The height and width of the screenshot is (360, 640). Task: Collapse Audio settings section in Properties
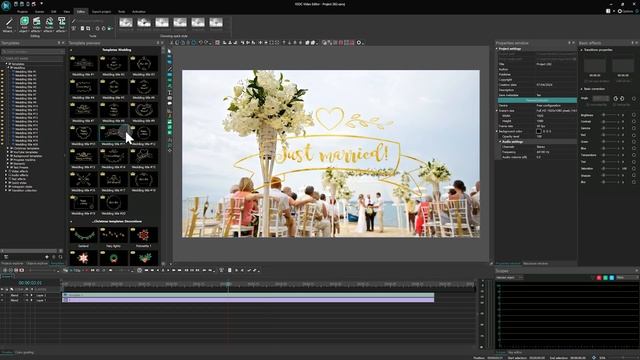click(x=500, y=142)
